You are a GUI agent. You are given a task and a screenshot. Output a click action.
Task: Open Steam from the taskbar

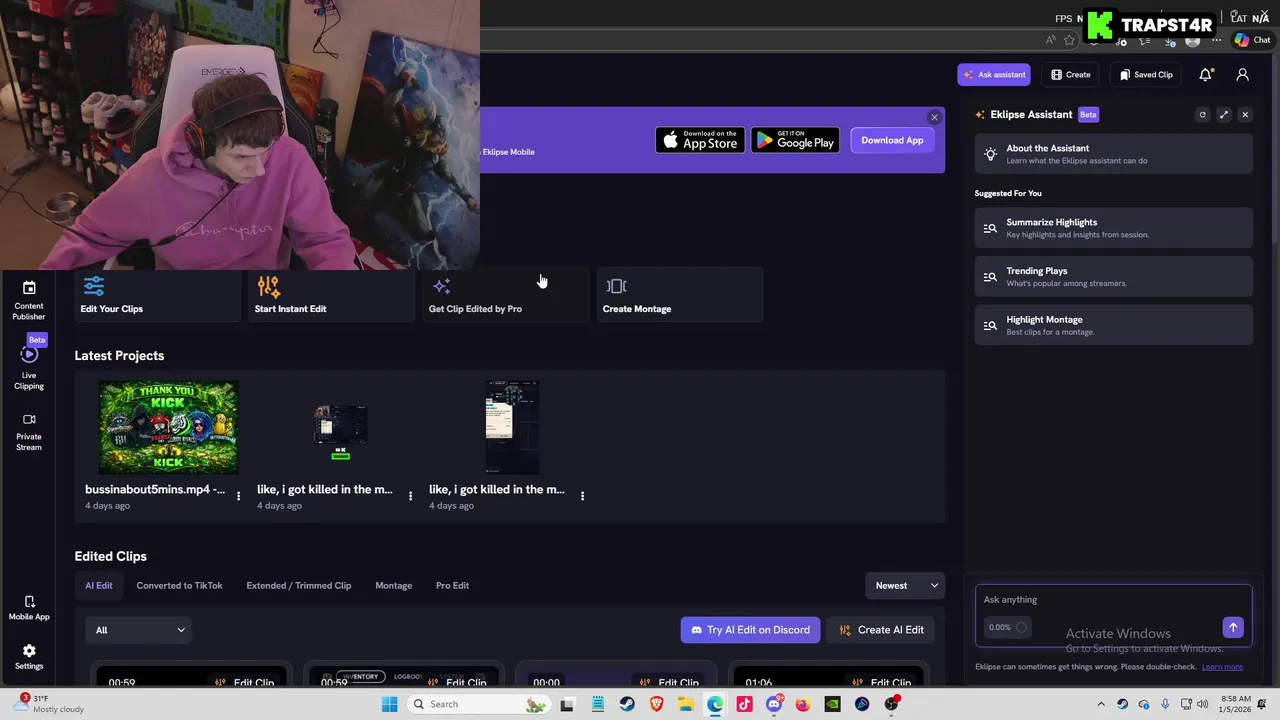[x=627, y=704]
